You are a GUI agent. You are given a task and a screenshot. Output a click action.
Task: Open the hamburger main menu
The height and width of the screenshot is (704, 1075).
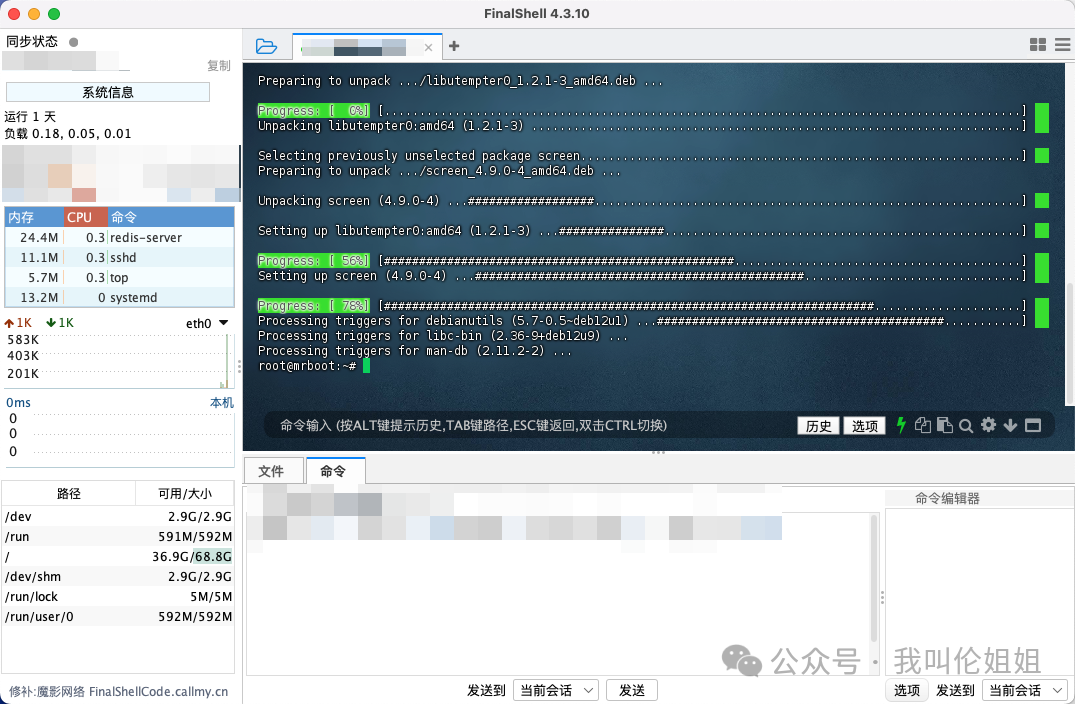click(x=1063, y=45)
